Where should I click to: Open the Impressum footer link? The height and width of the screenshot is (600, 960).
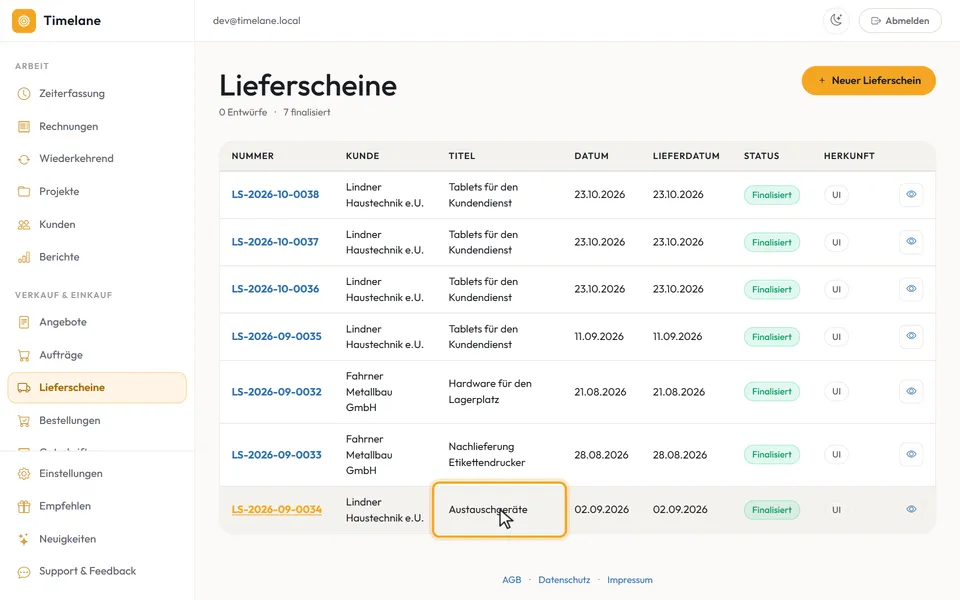(629, 580)
